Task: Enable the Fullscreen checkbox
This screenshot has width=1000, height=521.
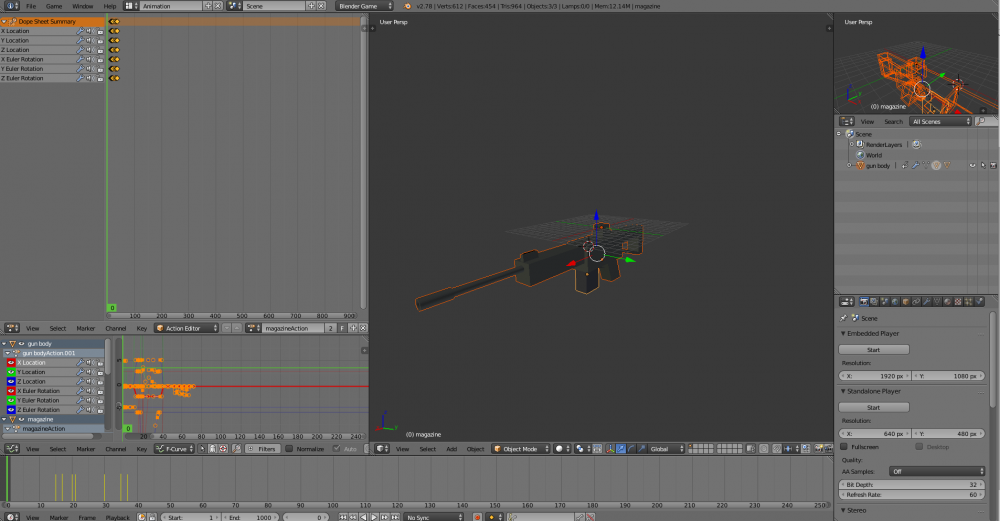Action: [x=845, y=446]
